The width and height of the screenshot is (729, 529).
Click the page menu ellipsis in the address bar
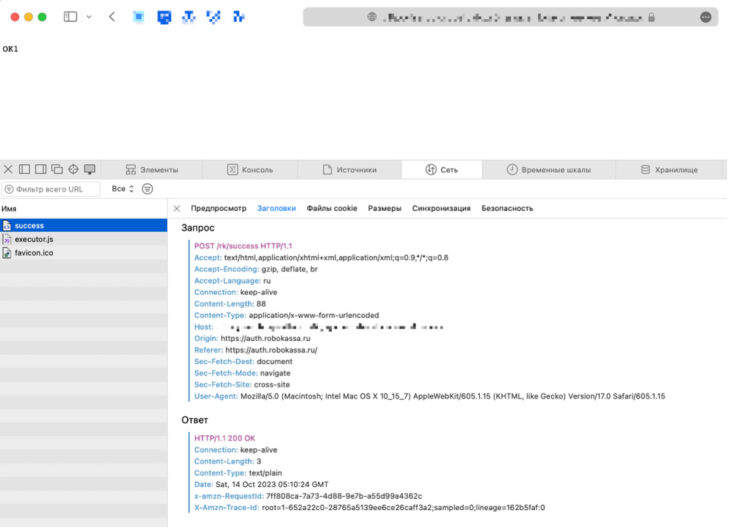point(706,17)
